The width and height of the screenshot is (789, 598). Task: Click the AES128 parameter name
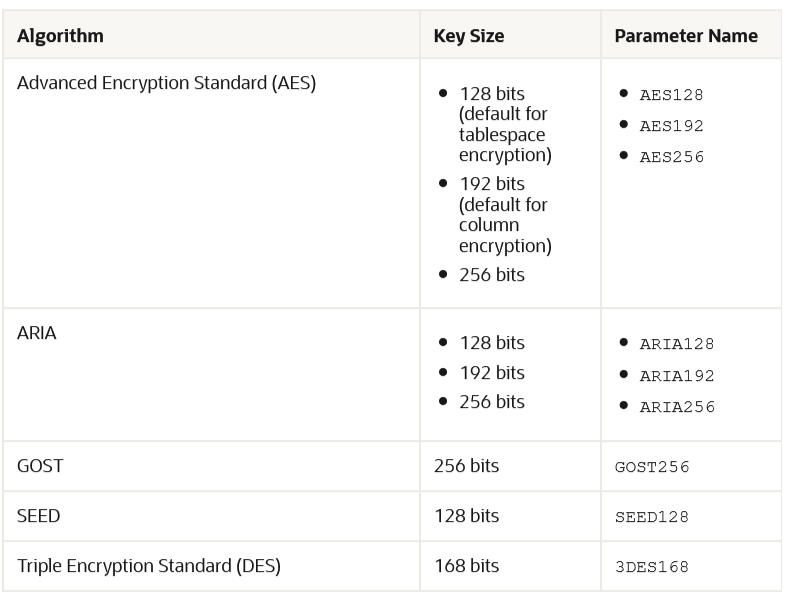672,95
